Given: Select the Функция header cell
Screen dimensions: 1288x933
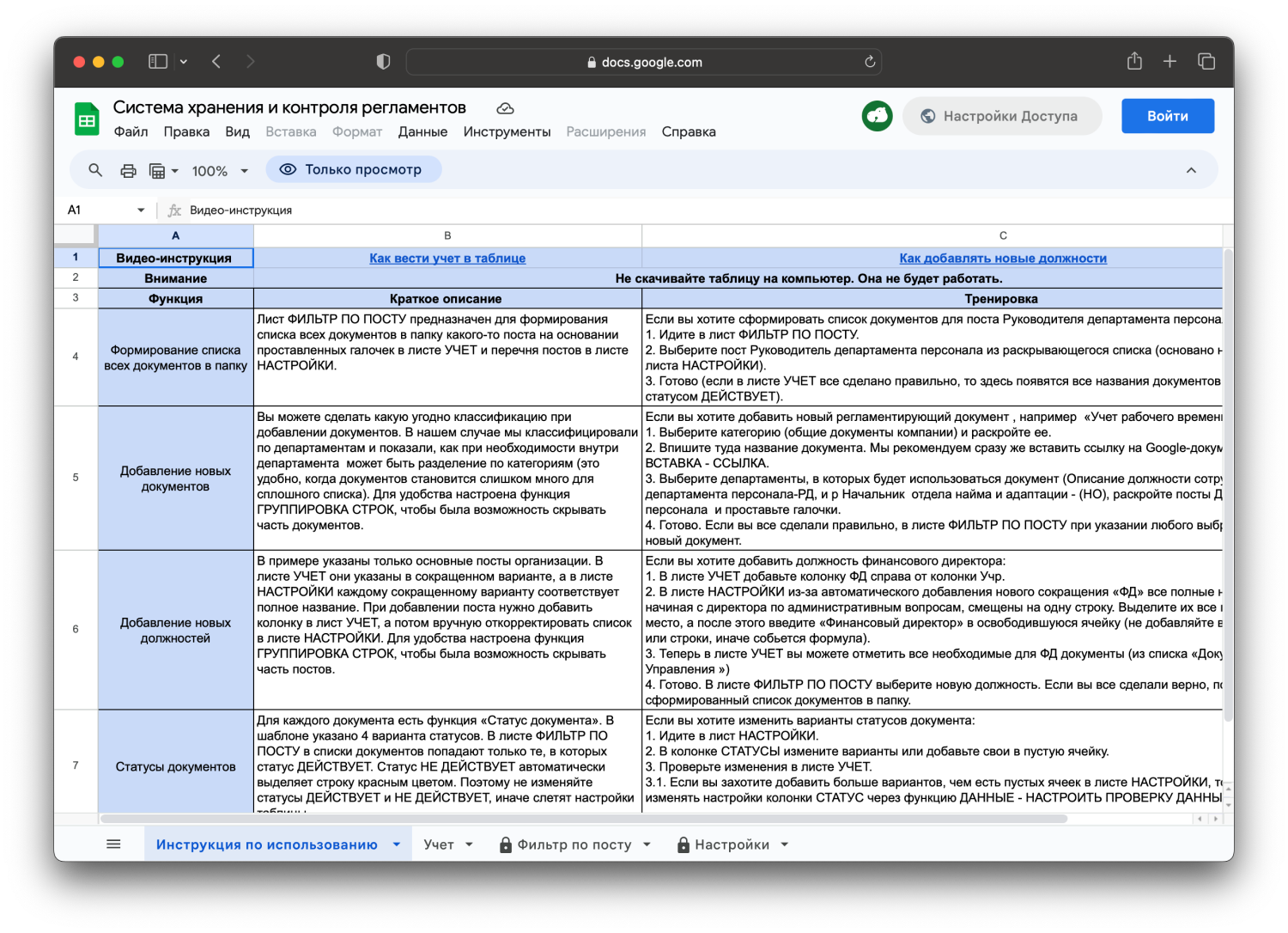Looking at the screenshot, I should pos(175,299).
